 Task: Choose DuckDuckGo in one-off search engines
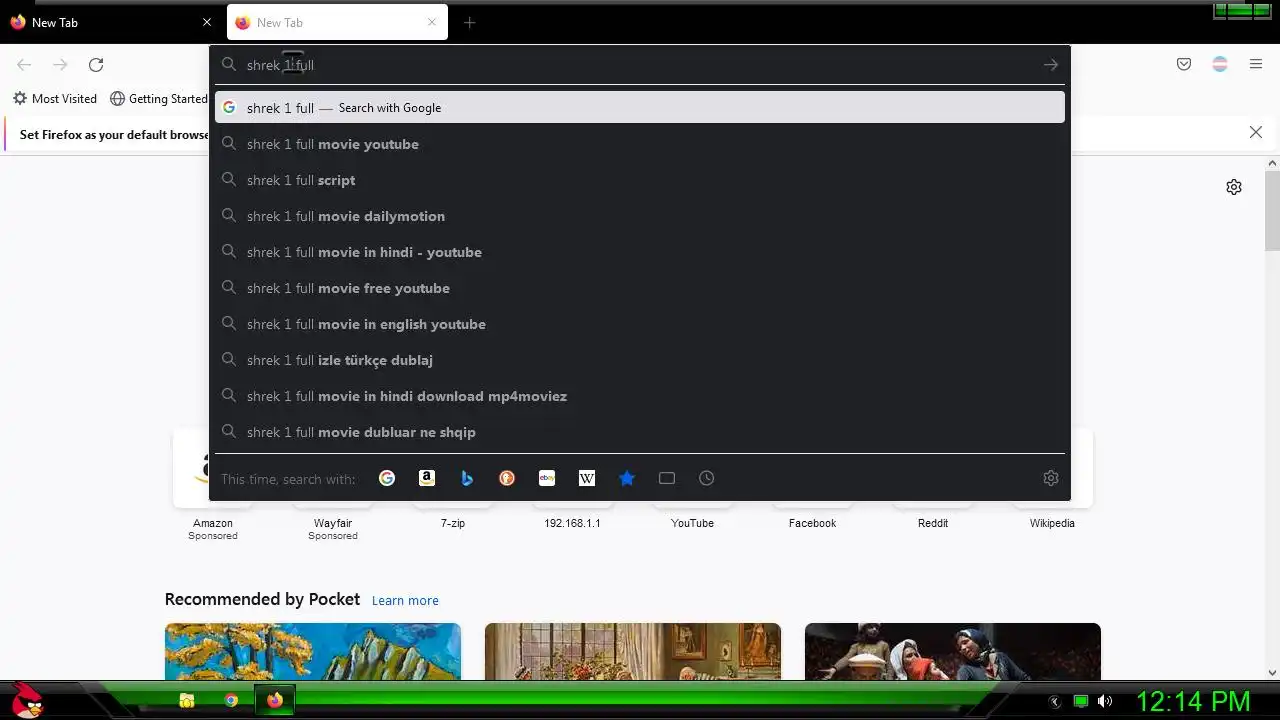pyautogui.click(x=507, y=478)
